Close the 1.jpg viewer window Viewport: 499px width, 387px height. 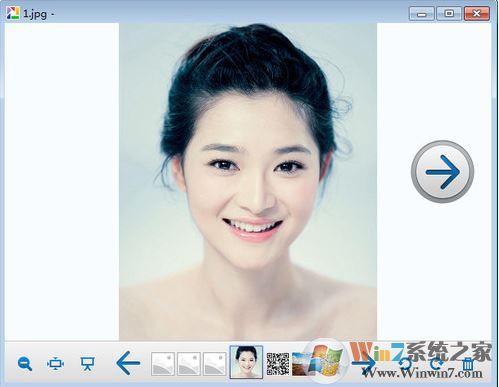point(477,14)
